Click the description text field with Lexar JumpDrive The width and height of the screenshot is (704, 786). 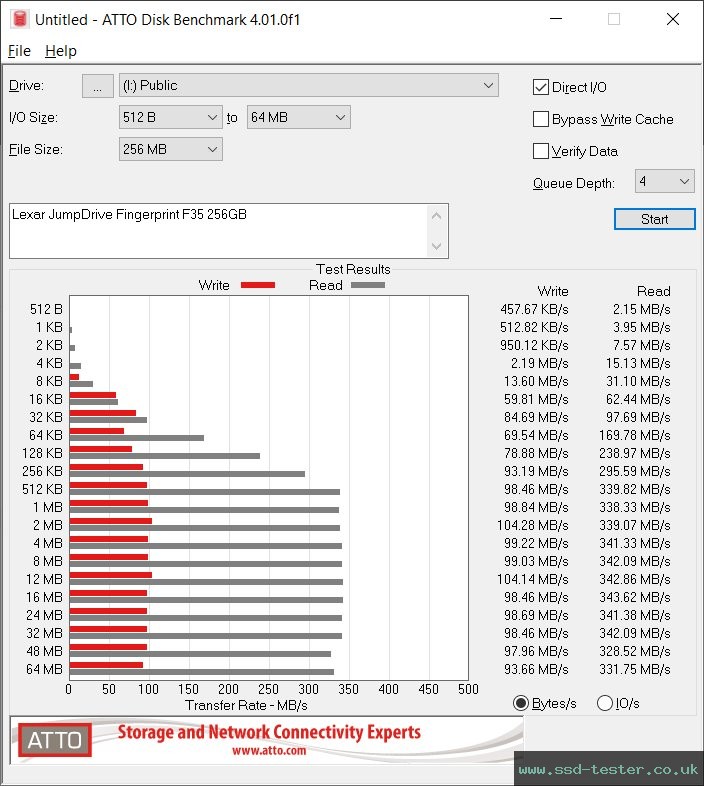(x=219, y=231)
